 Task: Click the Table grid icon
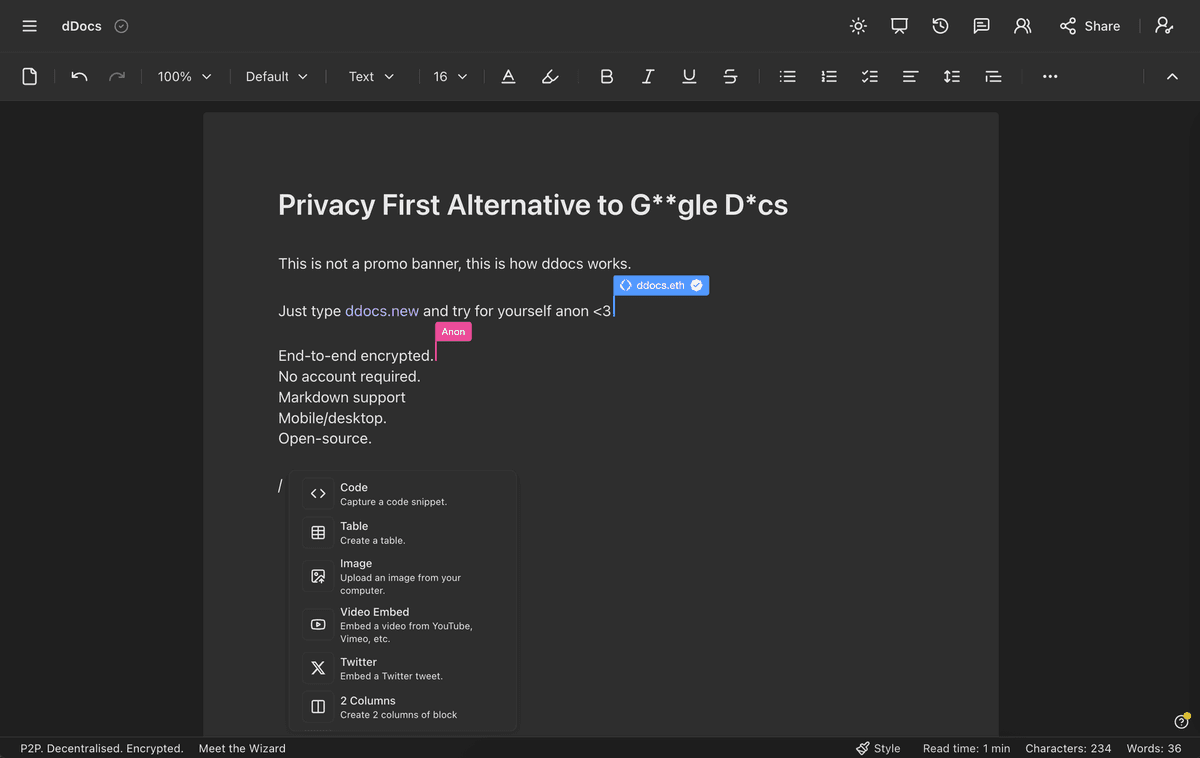click(318, 533)
